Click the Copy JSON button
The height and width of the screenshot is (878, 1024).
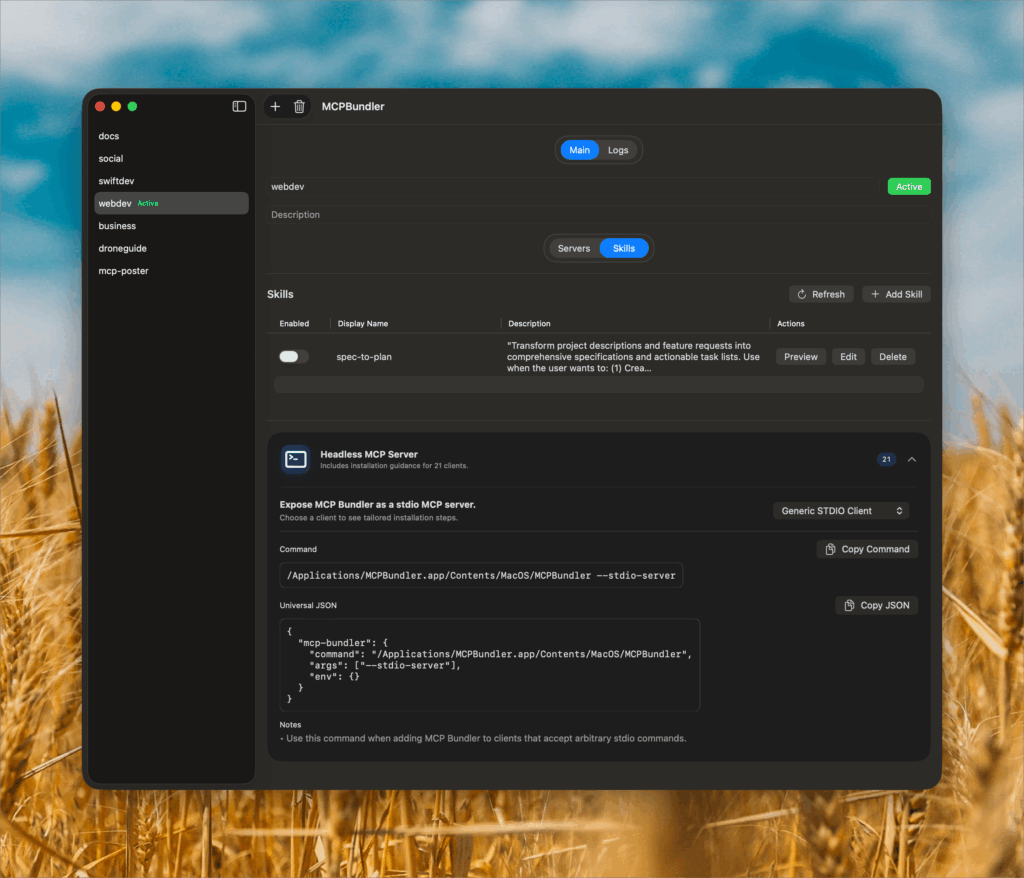[x=875, y=605]
